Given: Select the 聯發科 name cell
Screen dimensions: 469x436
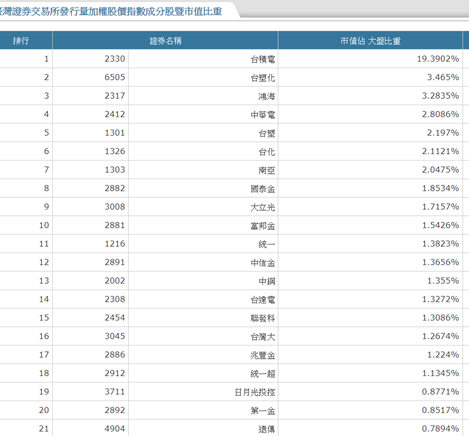Looking at the screenshot, I should (203, 318).
